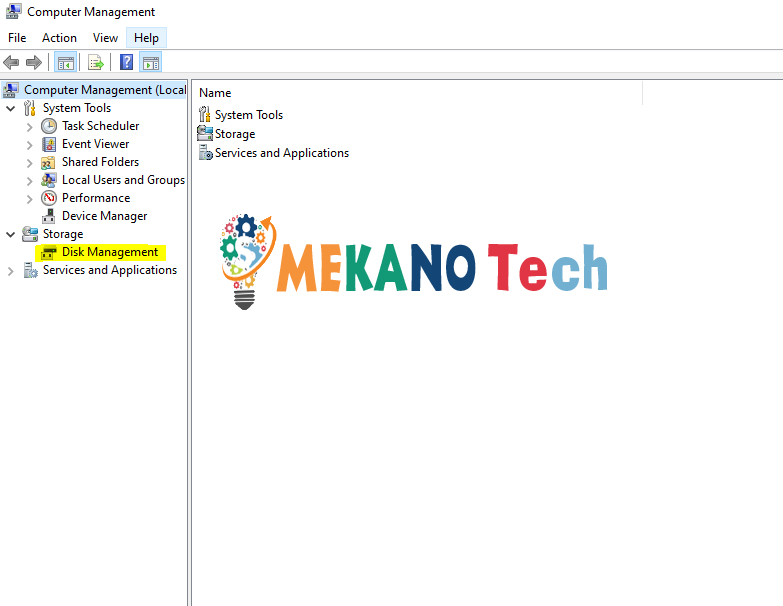Click Services and Applications icon in Name list

205,152
